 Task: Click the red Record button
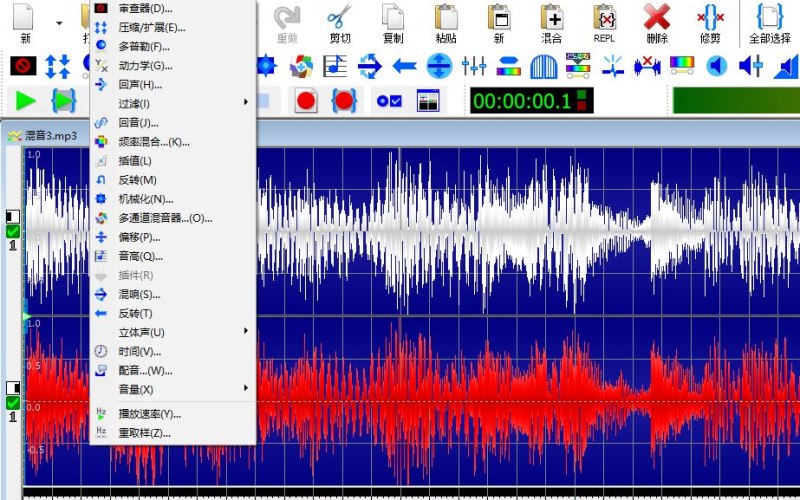pyautogui.click(x=306, y=101)
